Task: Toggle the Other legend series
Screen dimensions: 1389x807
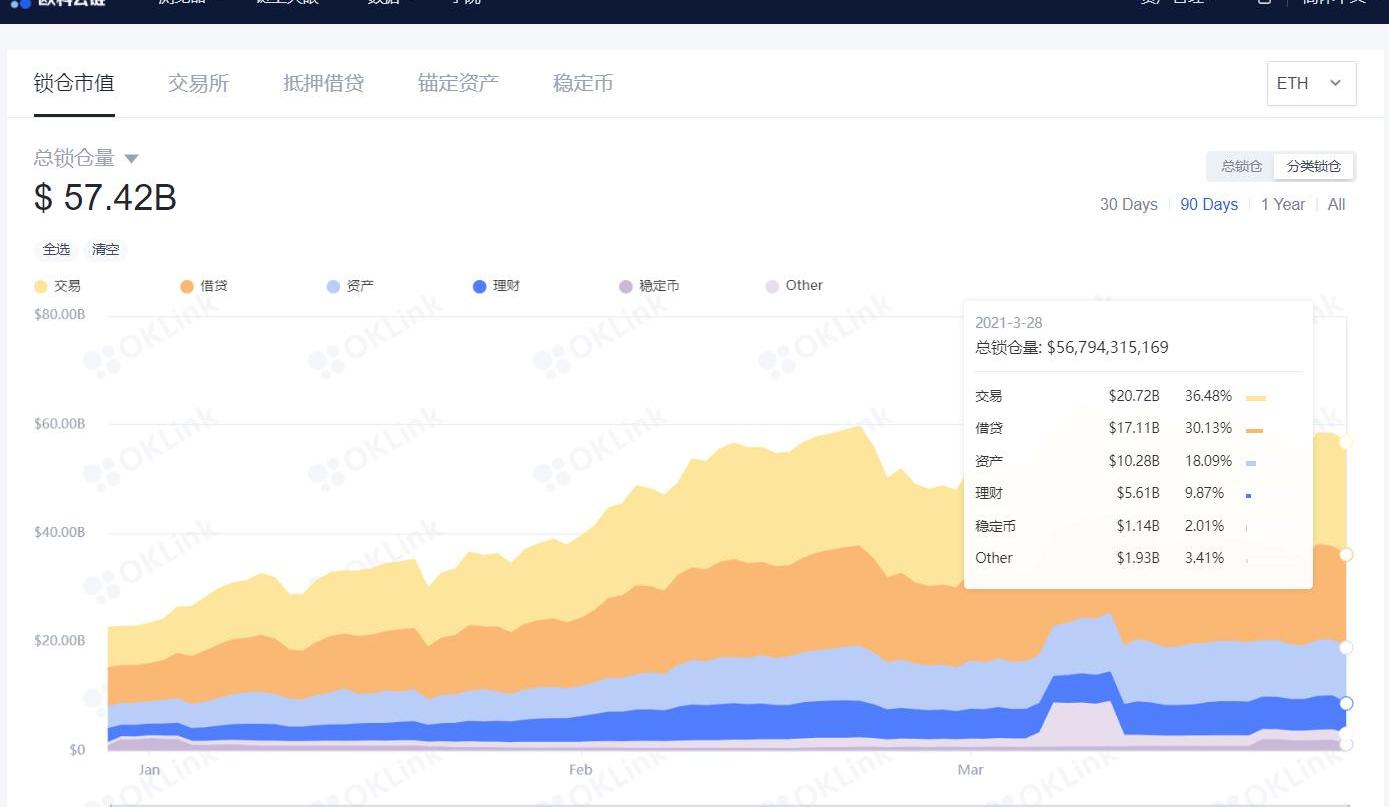Action: [x=794, y=286]
